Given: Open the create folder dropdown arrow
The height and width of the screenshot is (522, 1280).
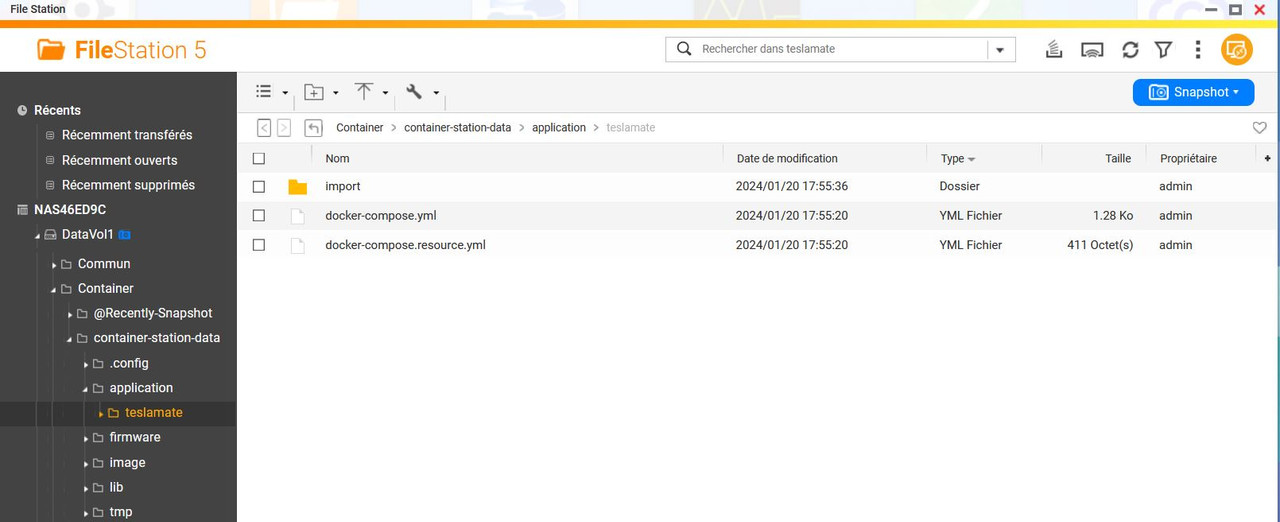Looking at the screenshot, I should tap(335, 93).
